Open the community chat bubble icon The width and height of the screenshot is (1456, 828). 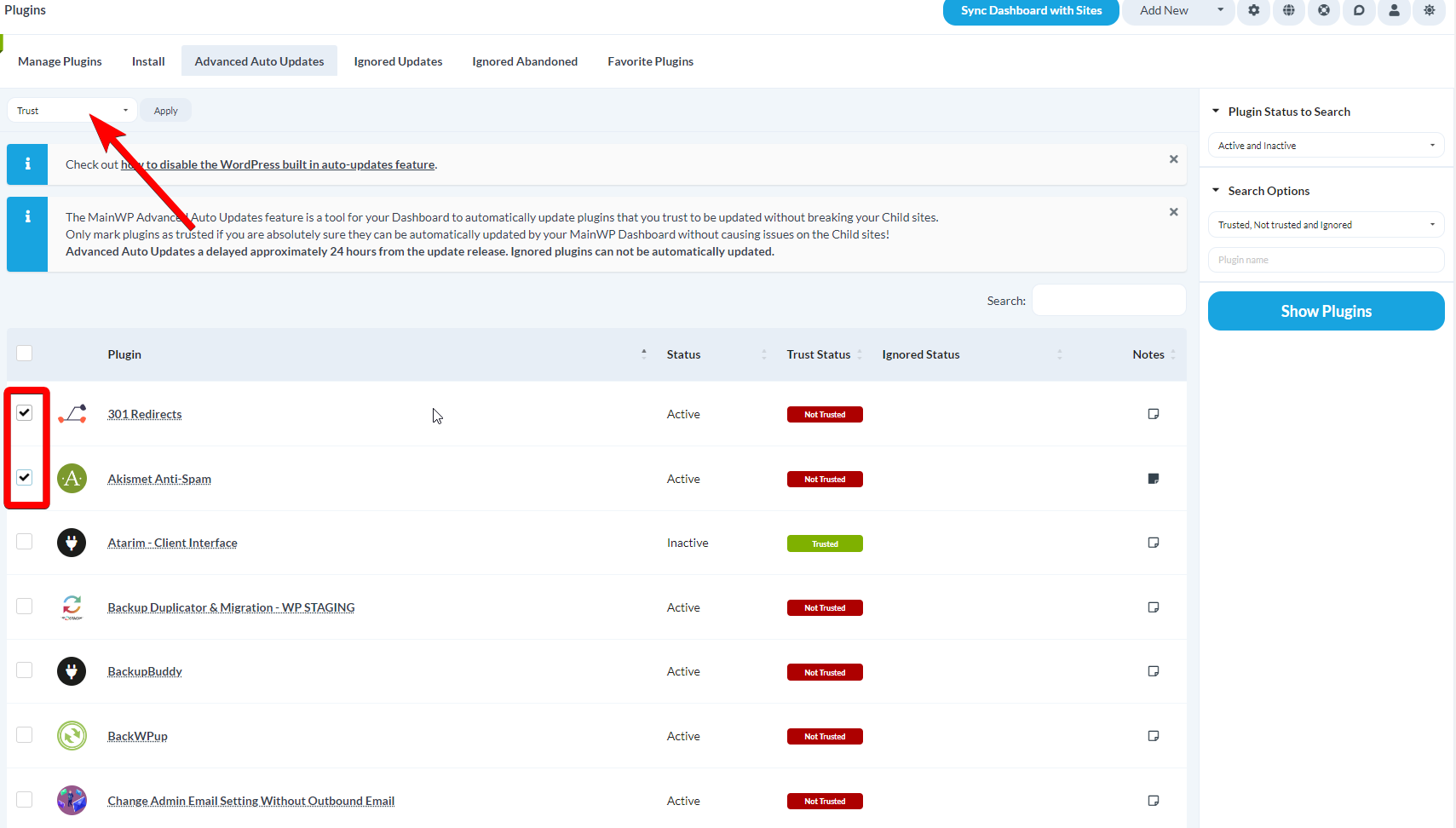tap(1358, 12)
